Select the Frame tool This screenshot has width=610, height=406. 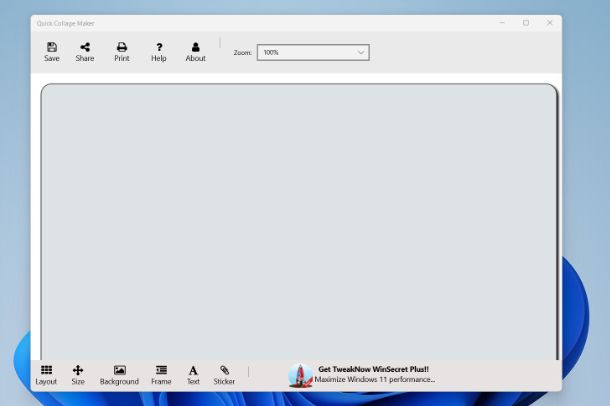tap(161, 375)
